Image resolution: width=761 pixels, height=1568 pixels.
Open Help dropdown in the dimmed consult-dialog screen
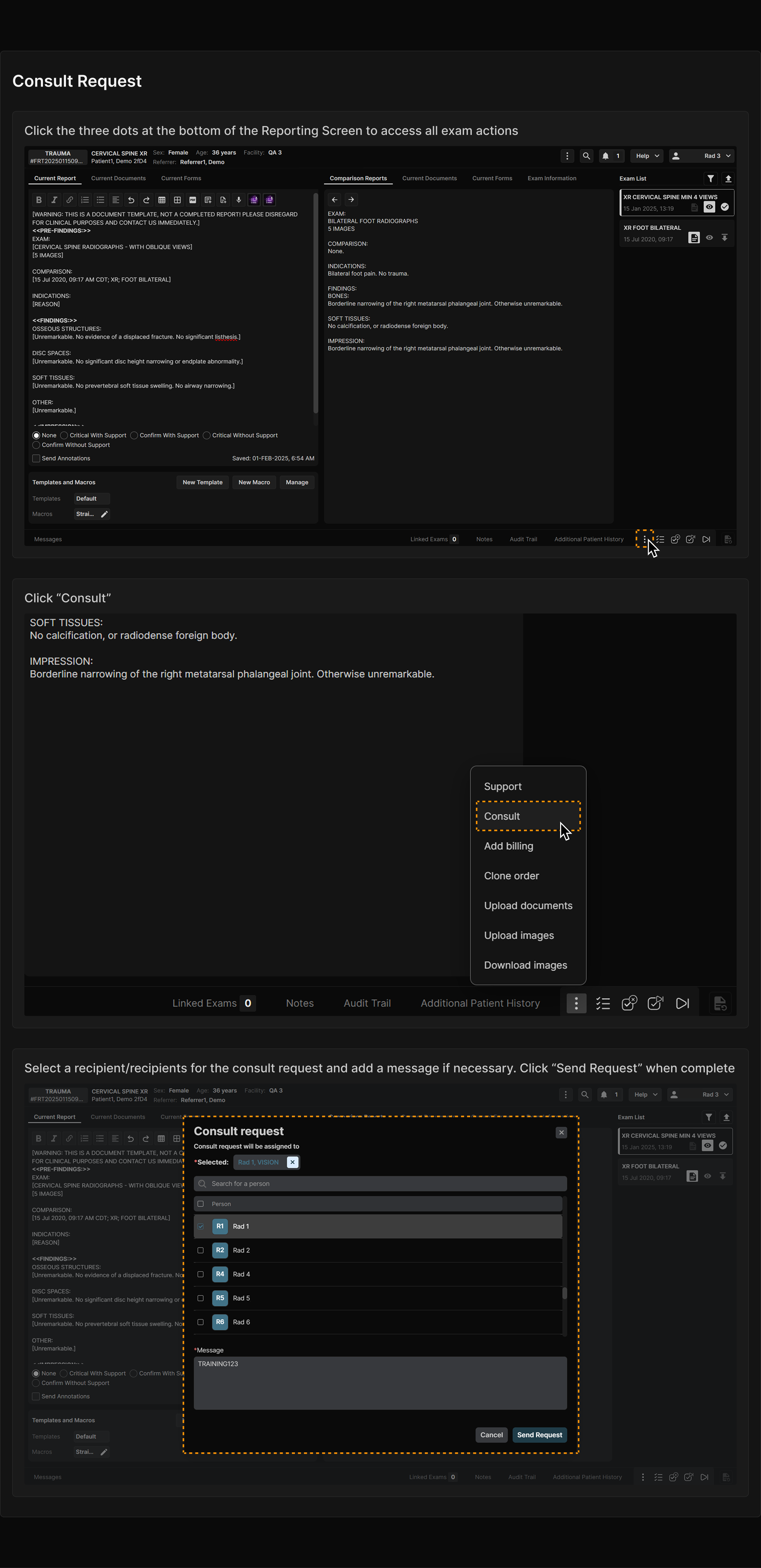click(x=645, y=1094)
